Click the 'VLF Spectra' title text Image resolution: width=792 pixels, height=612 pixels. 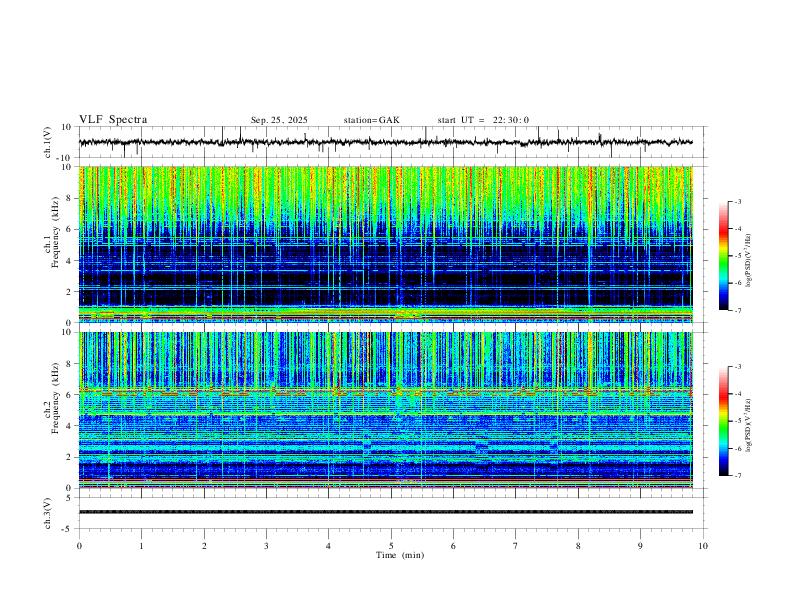click(x=113, y=120)
